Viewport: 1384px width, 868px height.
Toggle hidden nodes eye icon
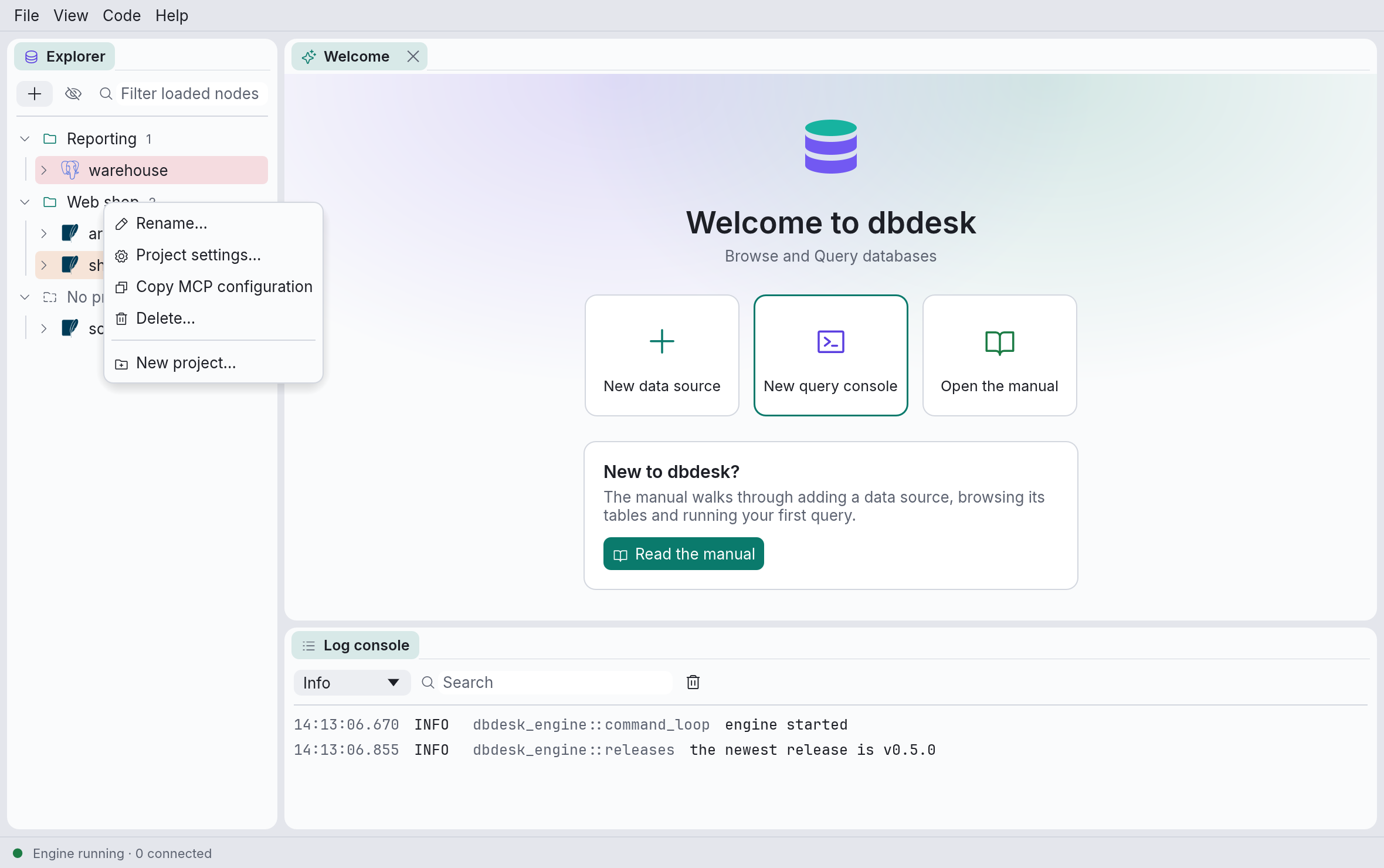coord(73,94)
